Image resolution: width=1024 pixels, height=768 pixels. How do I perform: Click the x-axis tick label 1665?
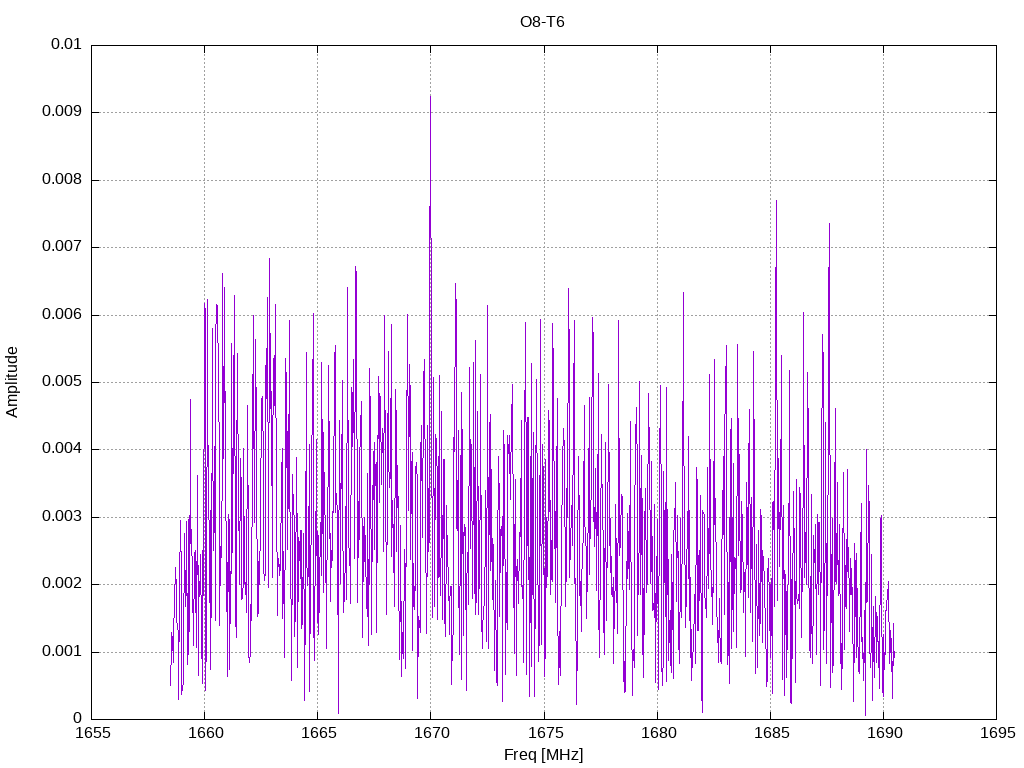tap(319, 733)
